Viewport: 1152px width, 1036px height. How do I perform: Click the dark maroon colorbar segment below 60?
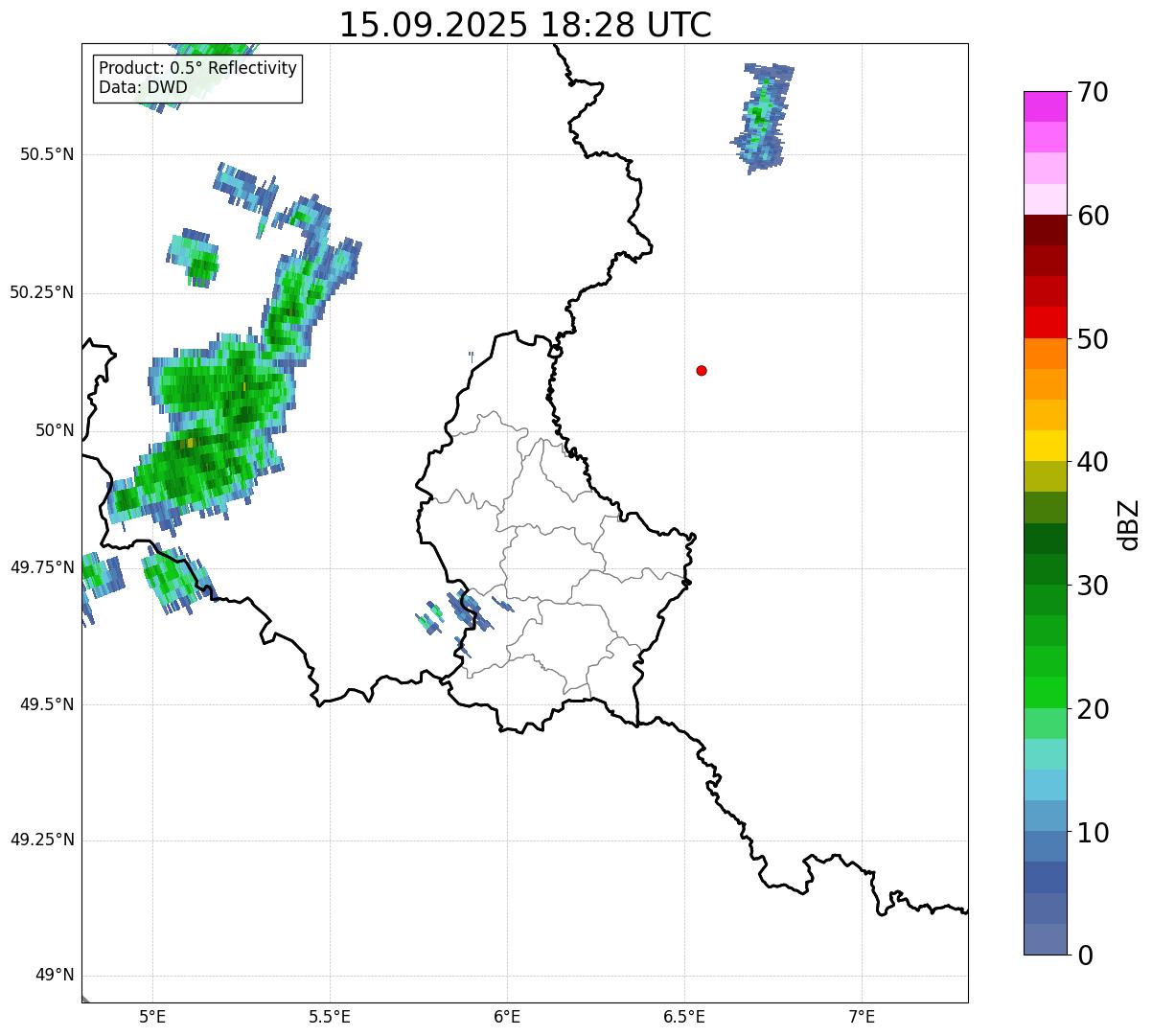tap(1045, 230)
